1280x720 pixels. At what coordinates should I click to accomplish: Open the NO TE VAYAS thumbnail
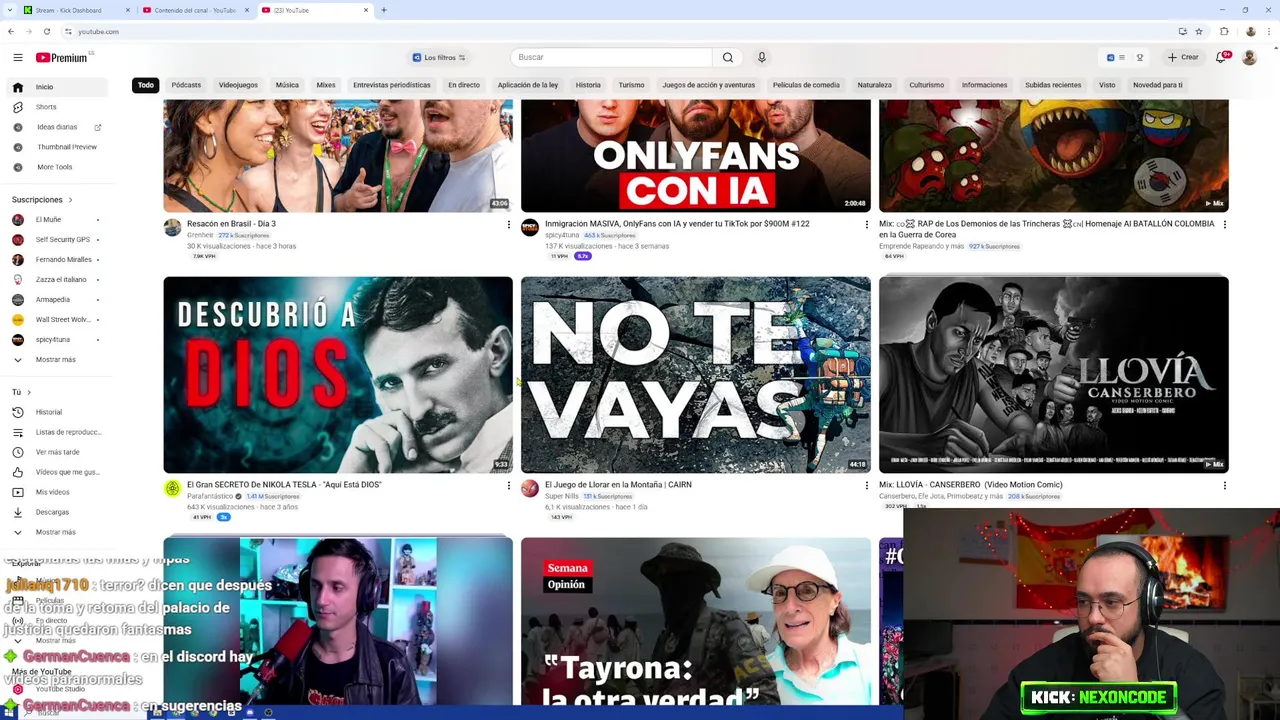696,375
